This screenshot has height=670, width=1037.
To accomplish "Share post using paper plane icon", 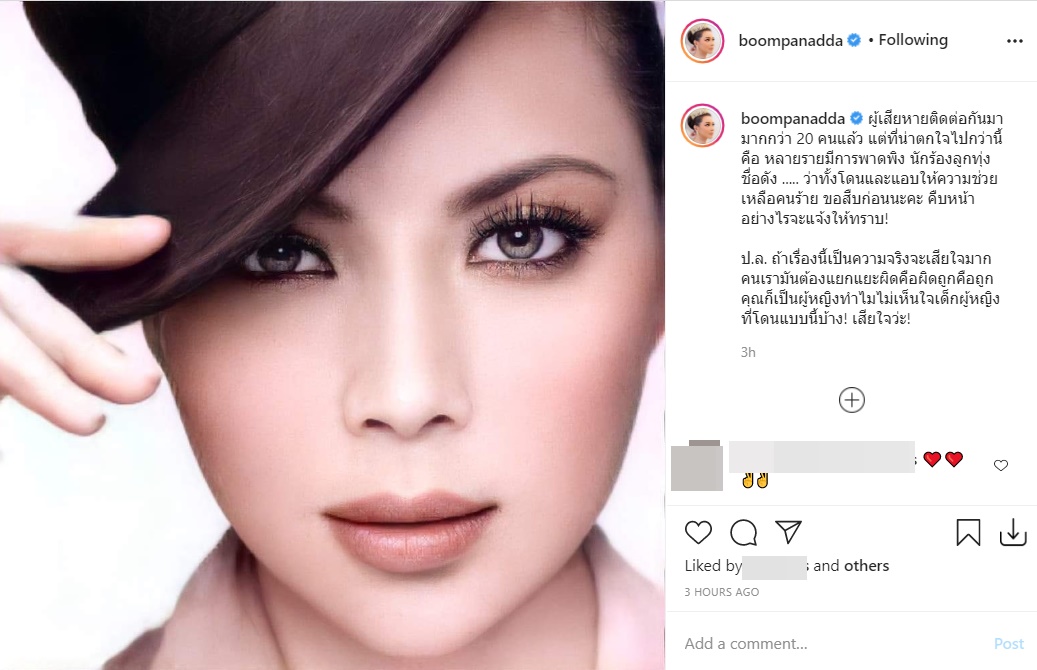I will 788,532.
